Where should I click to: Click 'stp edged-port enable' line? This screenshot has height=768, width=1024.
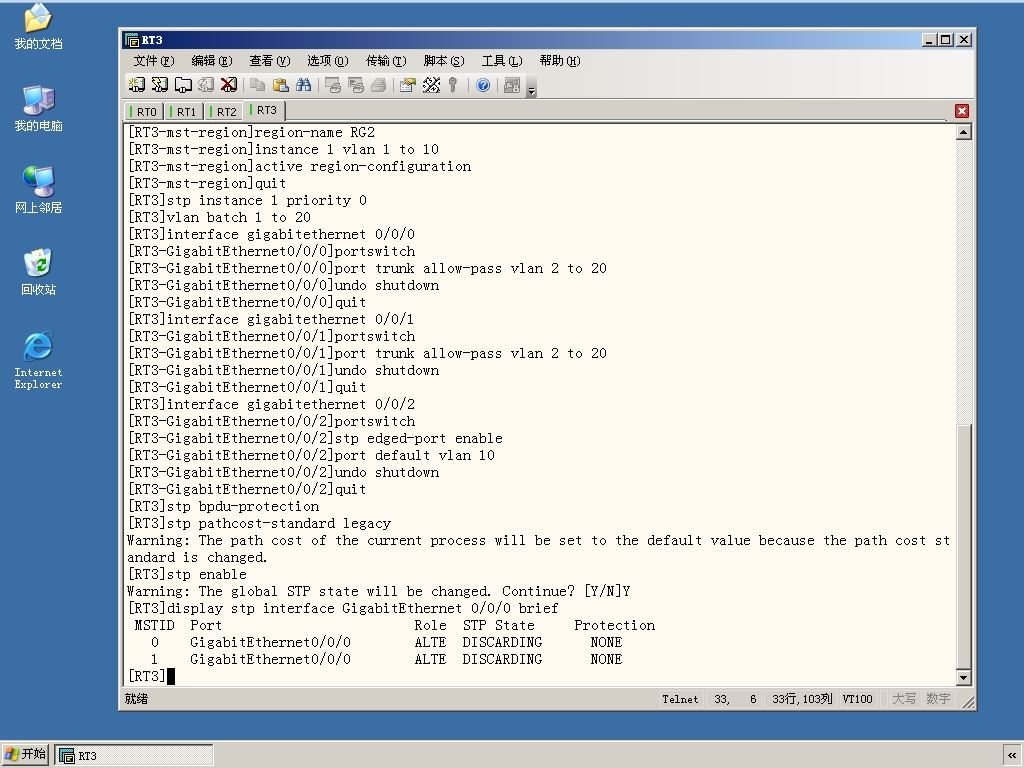[315, 438]
